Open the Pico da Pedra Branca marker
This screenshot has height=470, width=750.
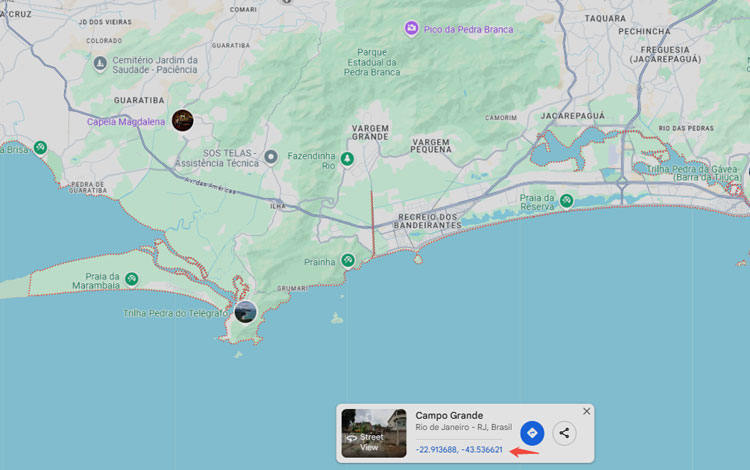point(411,28)
